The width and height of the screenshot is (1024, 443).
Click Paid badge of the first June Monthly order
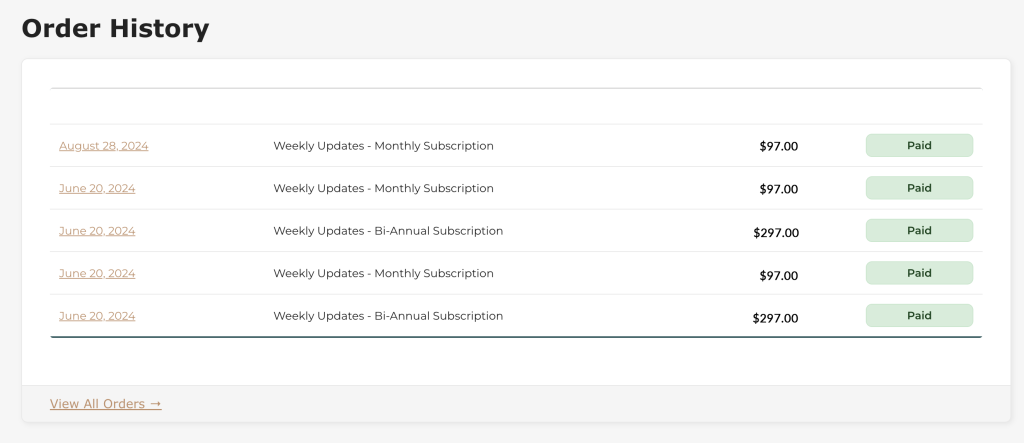918,188
